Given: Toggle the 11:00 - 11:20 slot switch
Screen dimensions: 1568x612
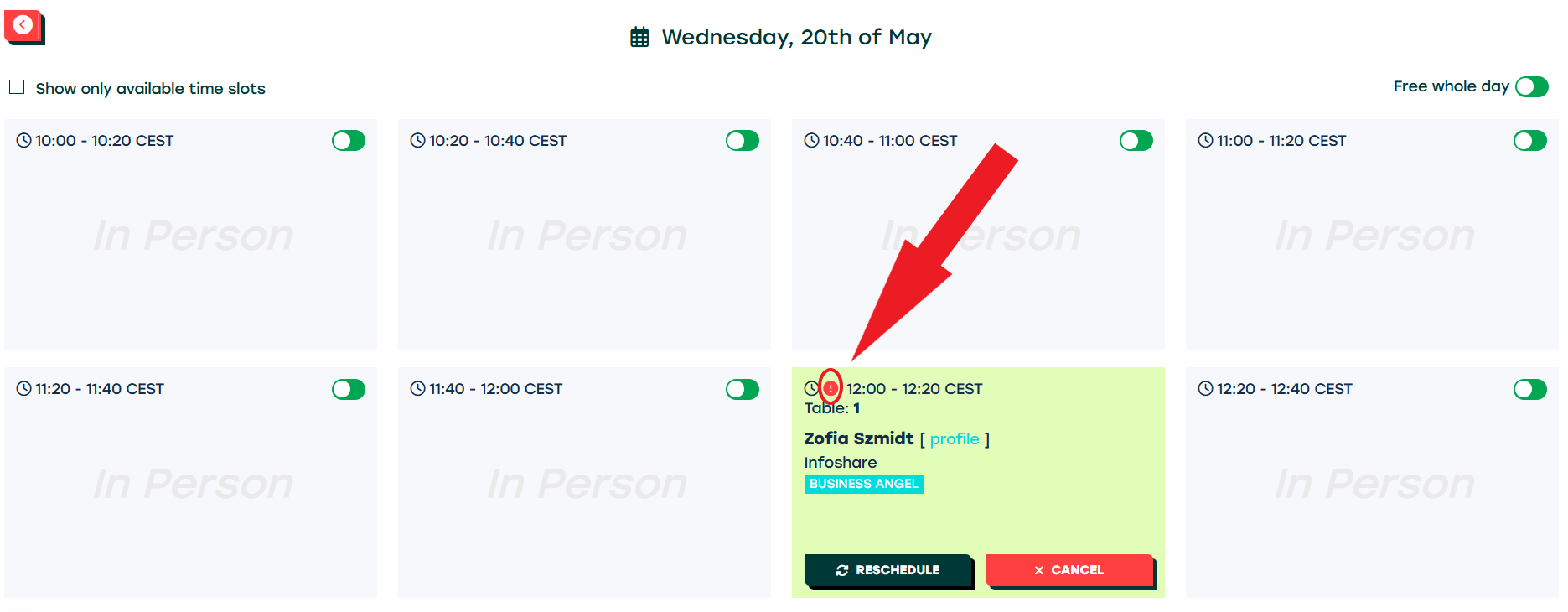Looking at the screenshot, I should tap(1530, 141).
